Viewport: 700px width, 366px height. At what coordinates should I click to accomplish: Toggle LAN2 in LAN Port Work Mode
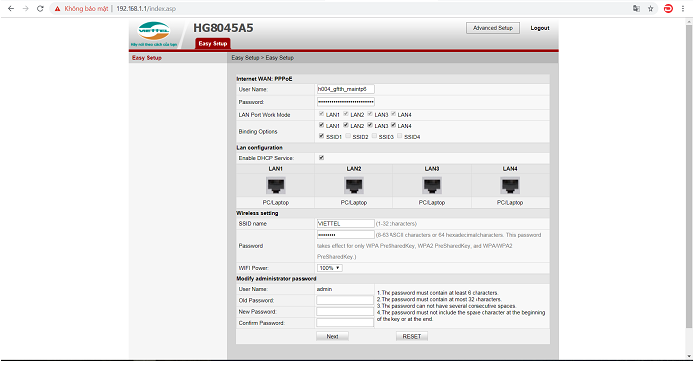[346, 114]
